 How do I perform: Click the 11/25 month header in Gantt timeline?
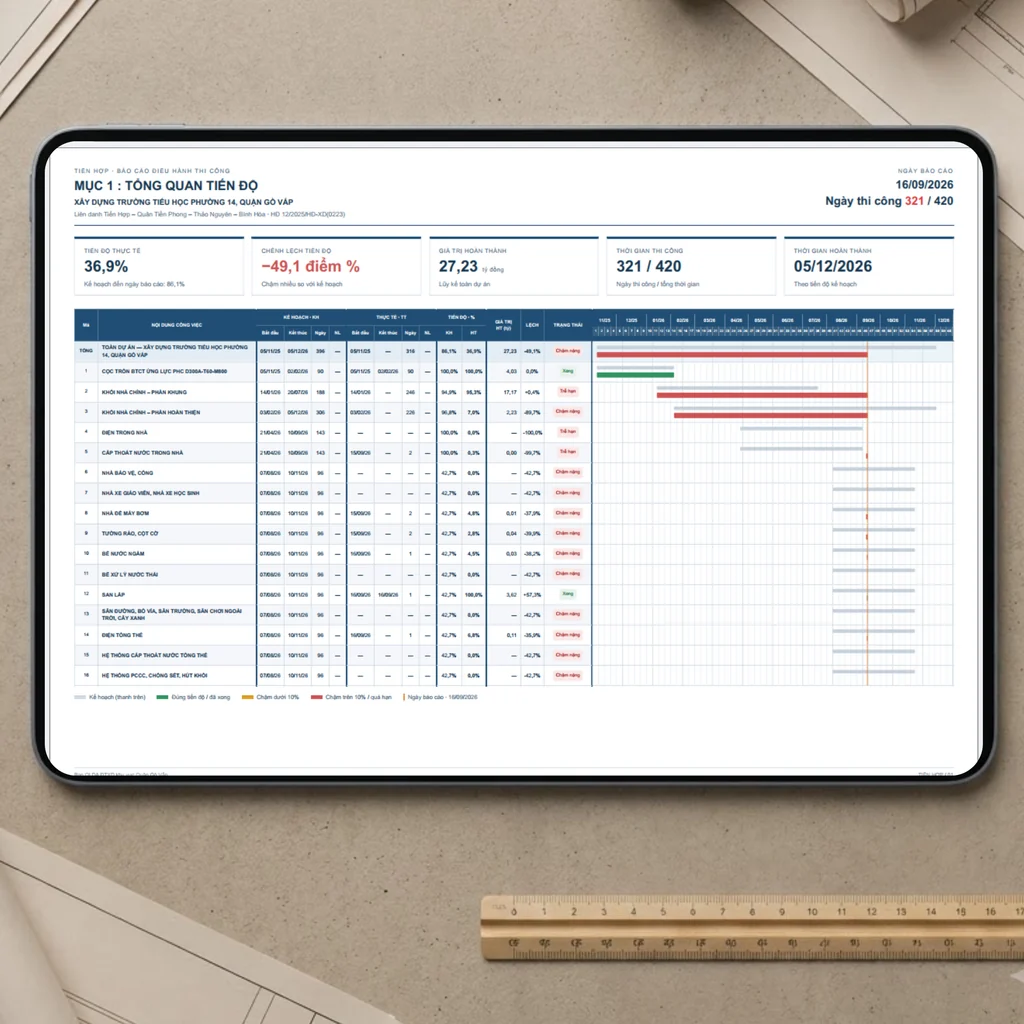coord(605,321)
